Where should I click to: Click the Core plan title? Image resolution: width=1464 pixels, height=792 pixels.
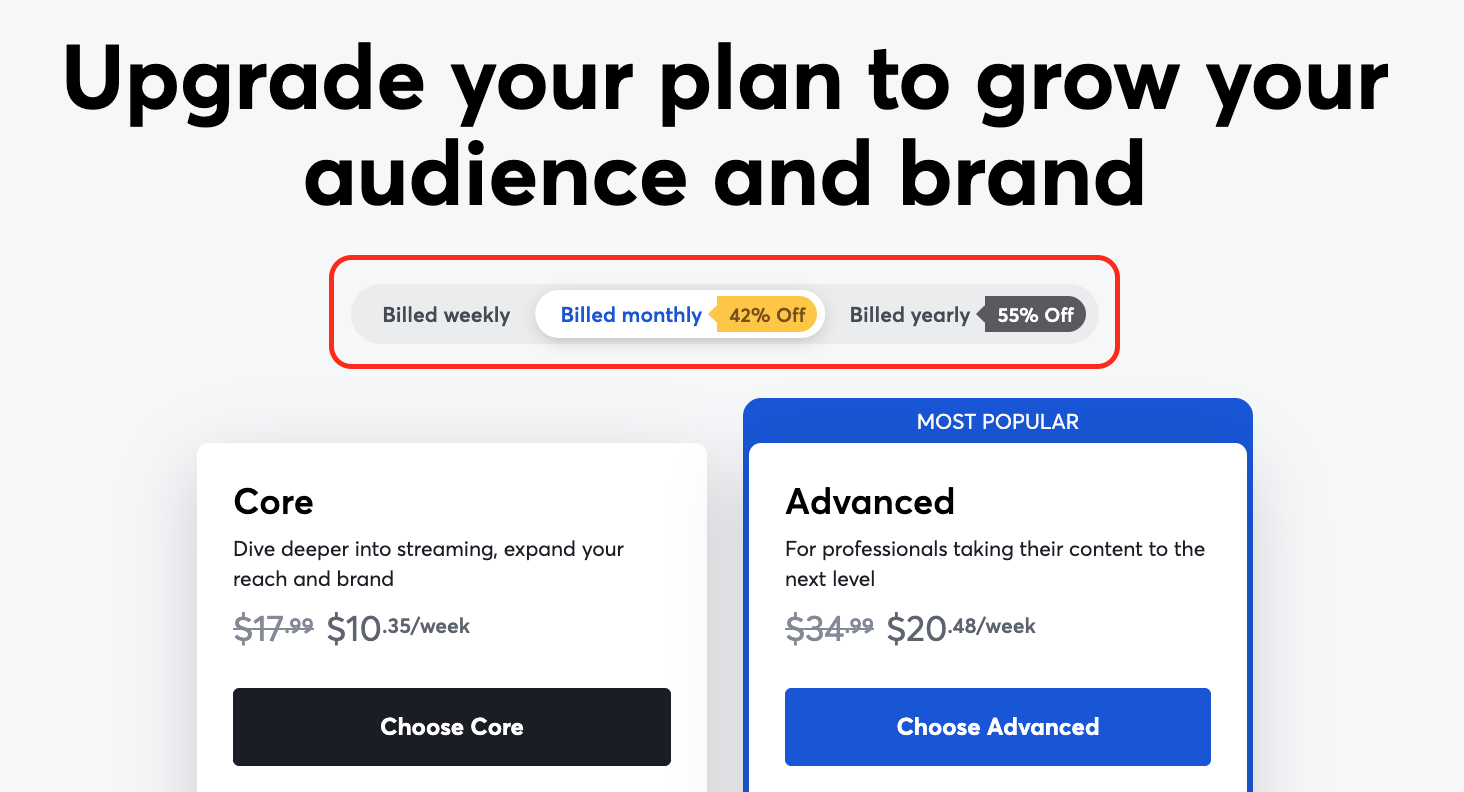click(x=273, y=501)
